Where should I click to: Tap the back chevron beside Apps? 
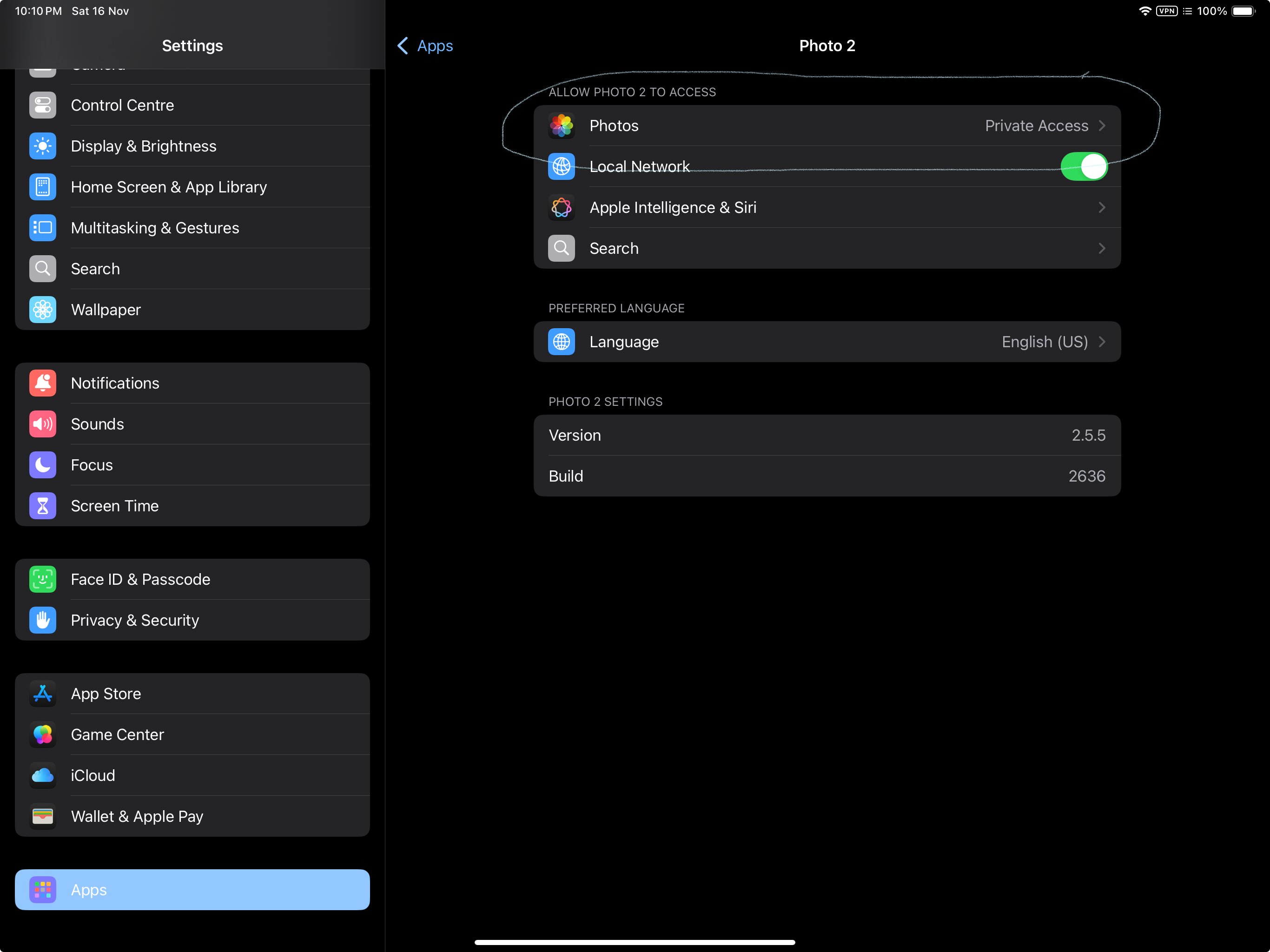coord(403,46)
